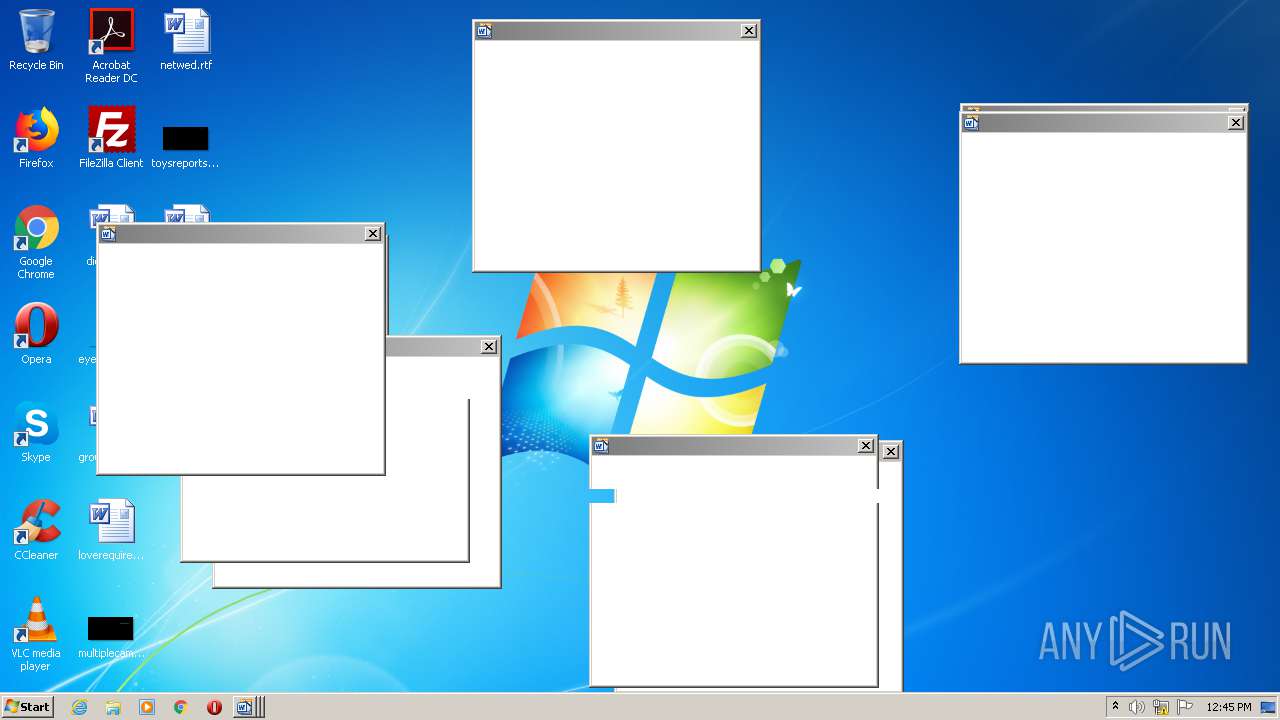
Task: Select the multiplecam file icon
Action: [111, 635]
